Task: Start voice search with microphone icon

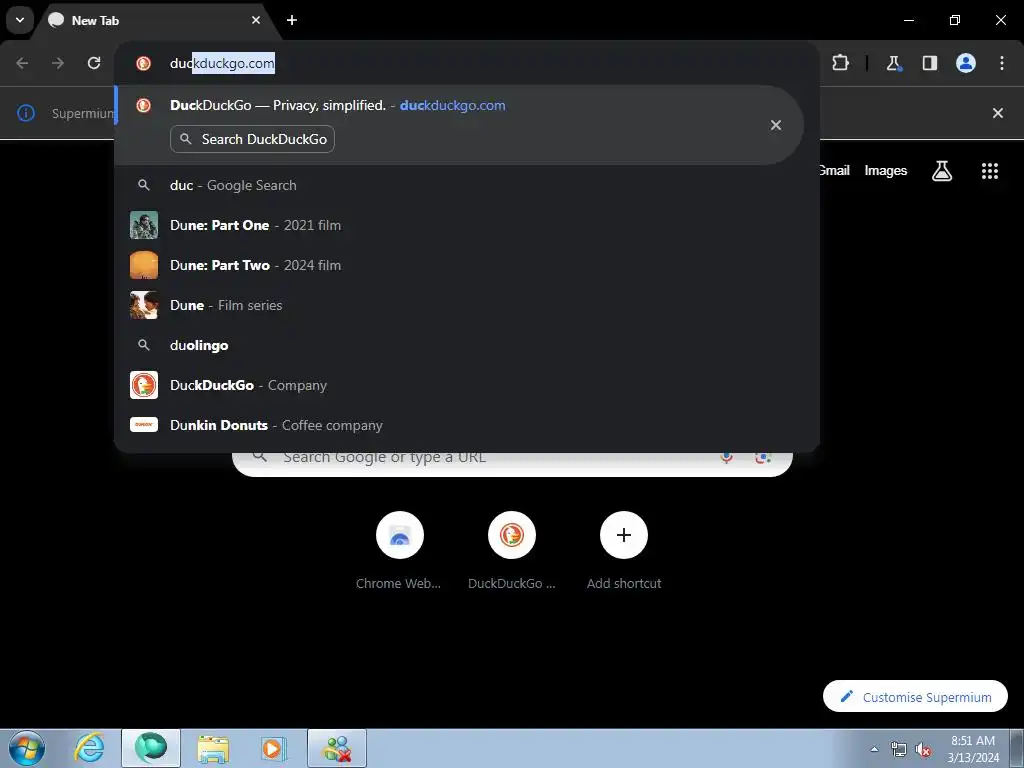Action: [726, 457]
